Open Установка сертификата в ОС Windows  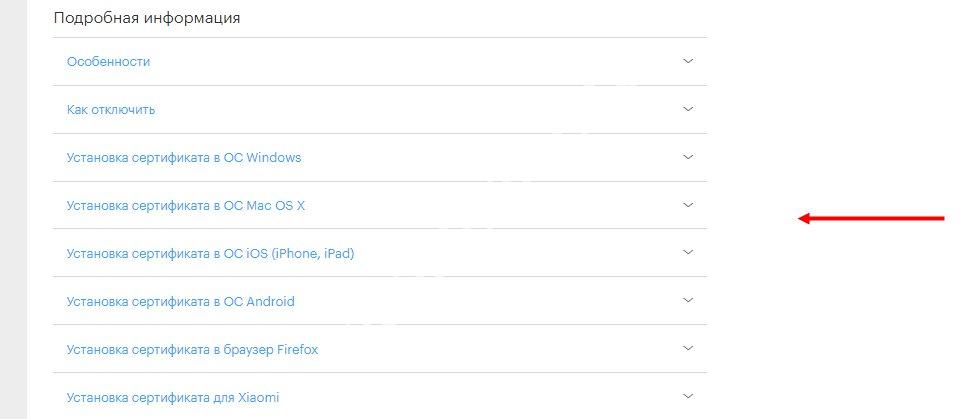[x=183, y=158]
